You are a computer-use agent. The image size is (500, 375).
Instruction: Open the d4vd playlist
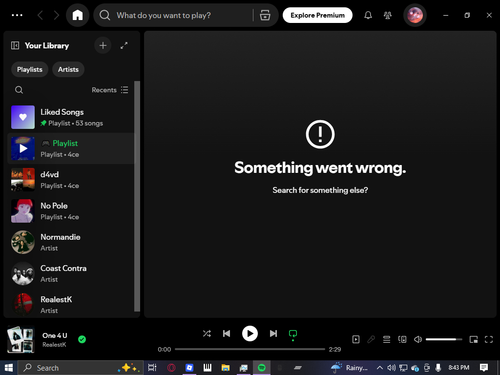(x=70, y=180)
